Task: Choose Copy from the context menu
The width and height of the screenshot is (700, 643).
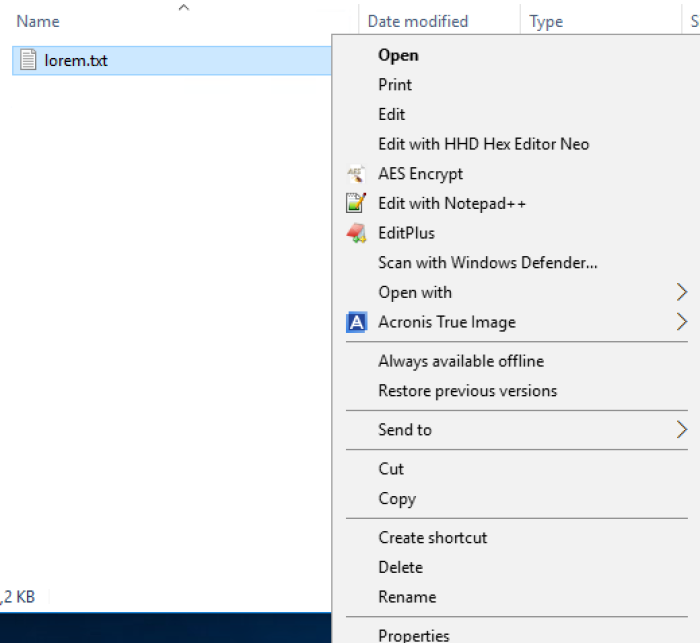Action: click(x=517, y=498)
